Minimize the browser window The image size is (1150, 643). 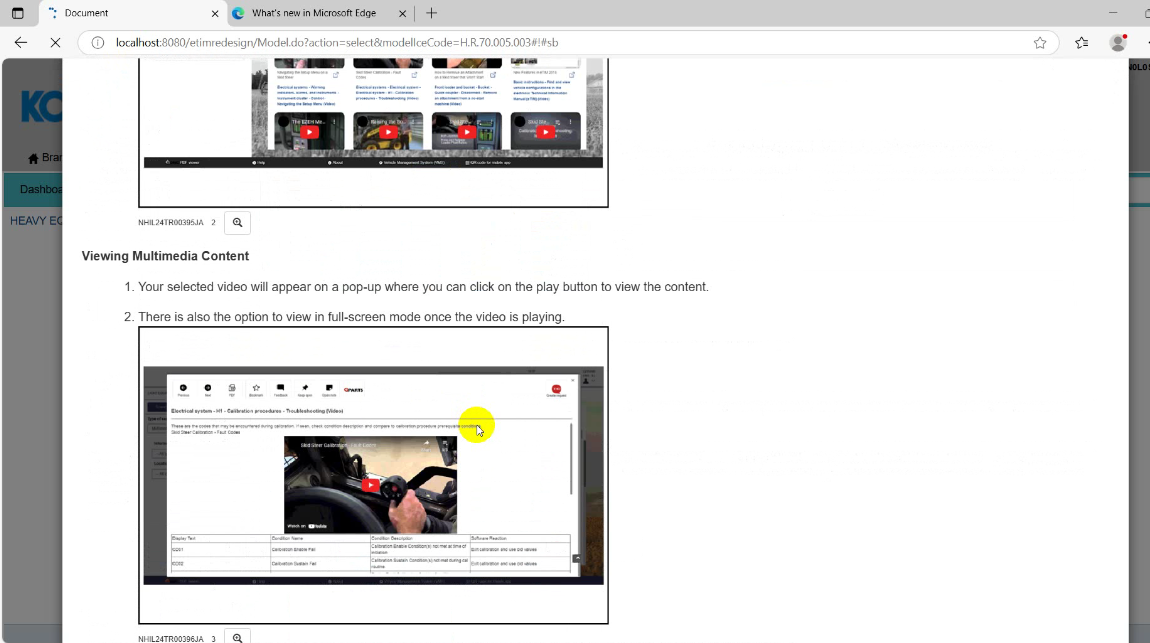1113,13
